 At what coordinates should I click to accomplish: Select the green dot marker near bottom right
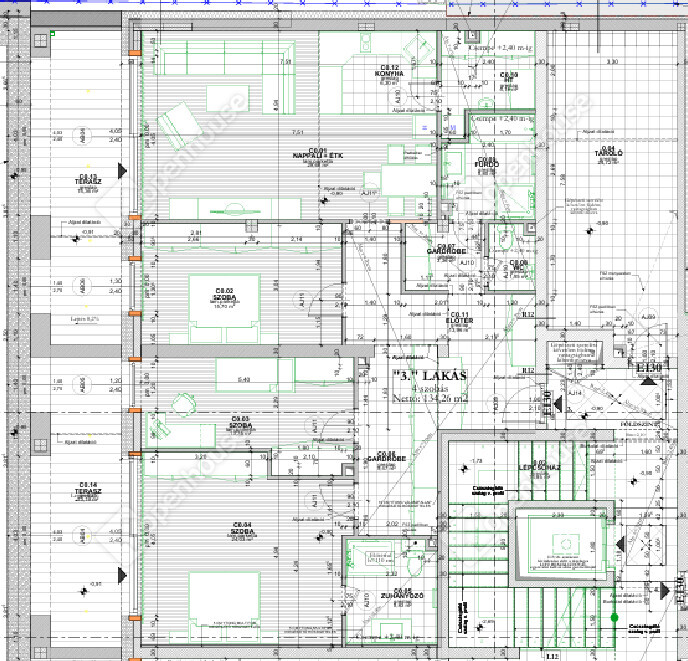612,617
